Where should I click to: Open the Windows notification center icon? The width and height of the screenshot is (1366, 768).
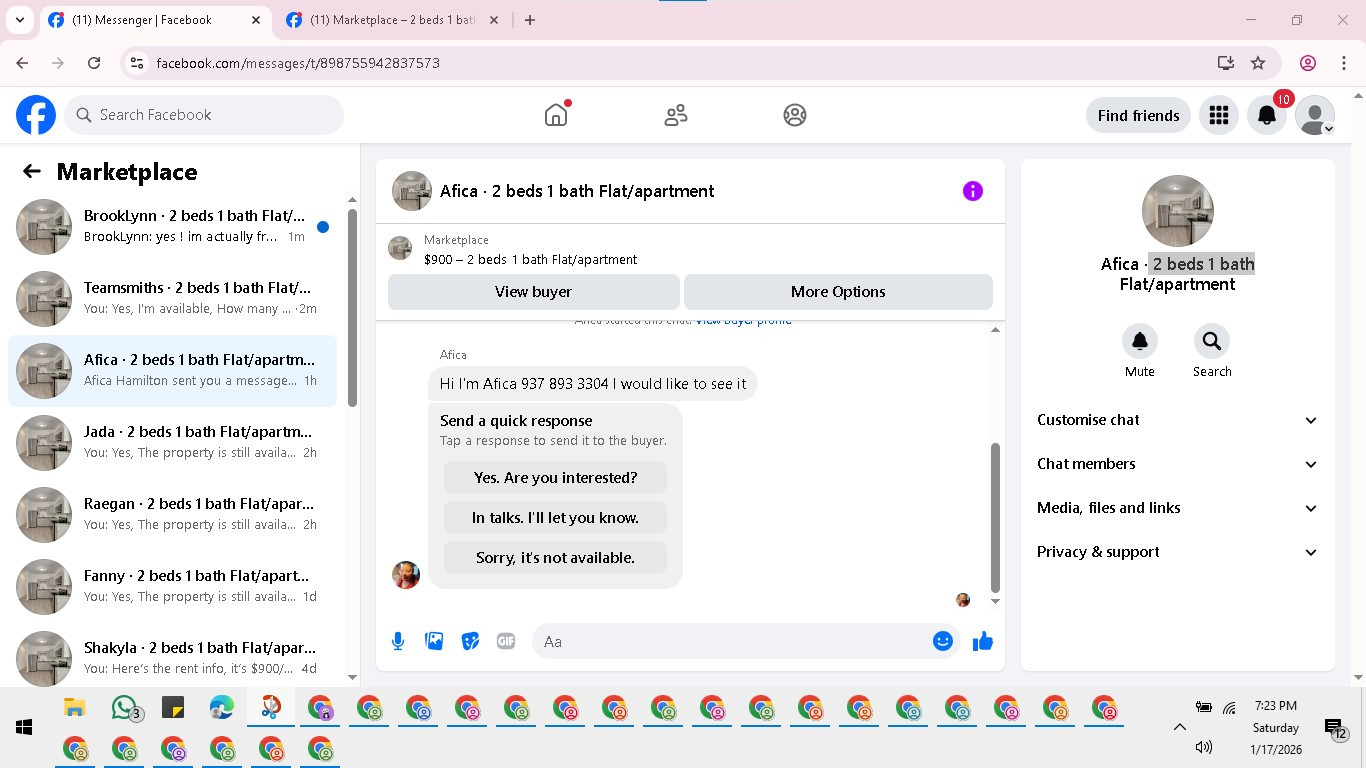pos(1335,729)
